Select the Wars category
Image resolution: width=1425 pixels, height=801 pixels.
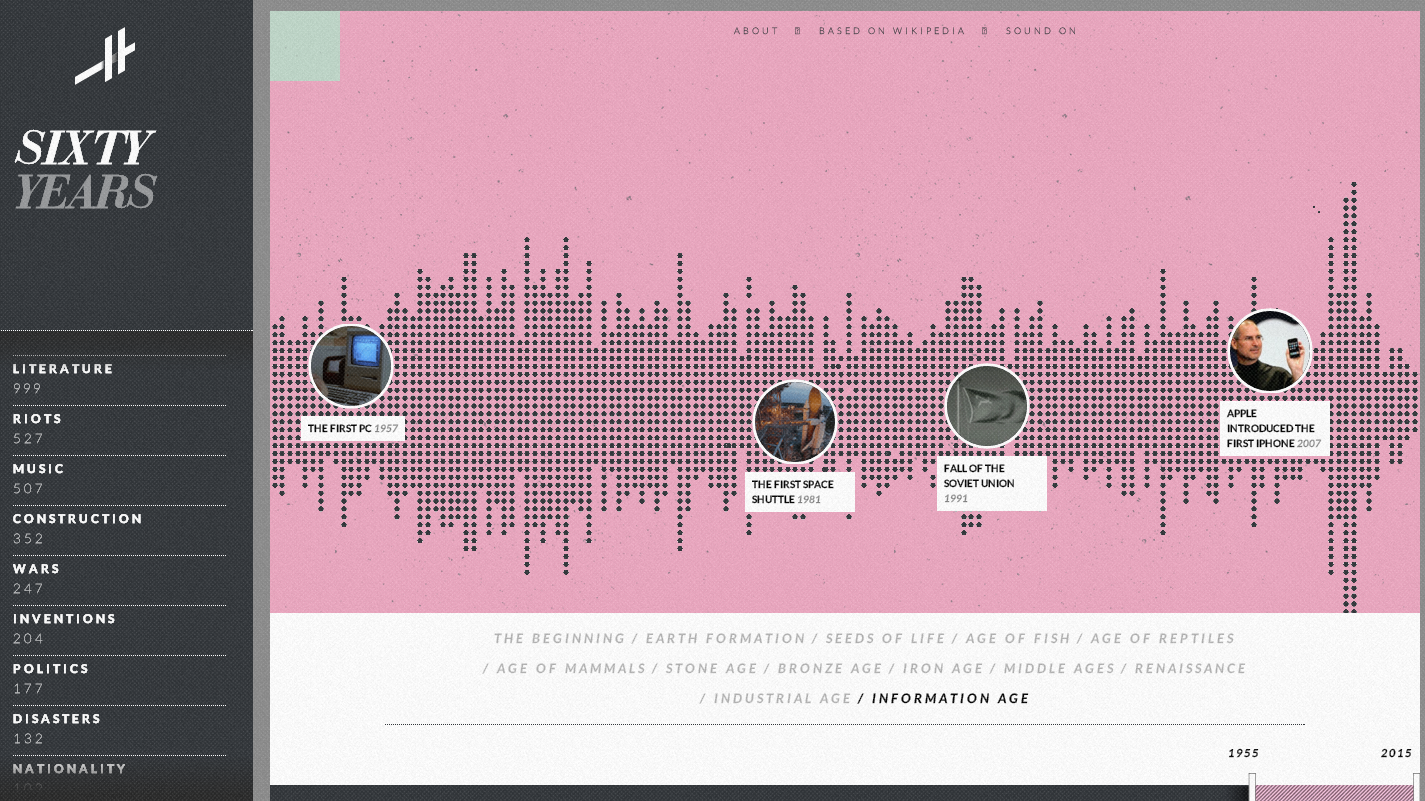click(37, 569)
